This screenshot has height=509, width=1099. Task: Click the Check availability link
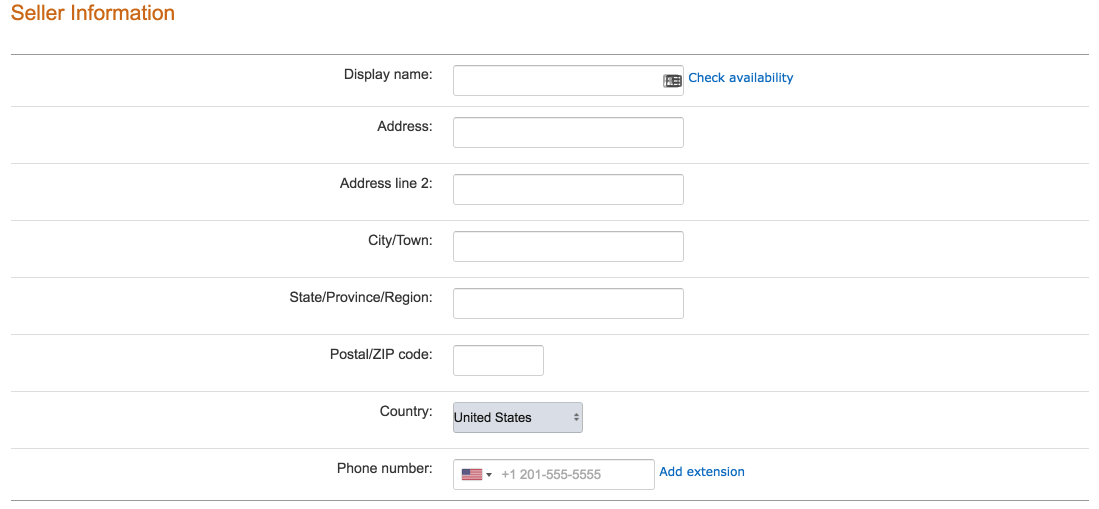[x=741, y=78]
